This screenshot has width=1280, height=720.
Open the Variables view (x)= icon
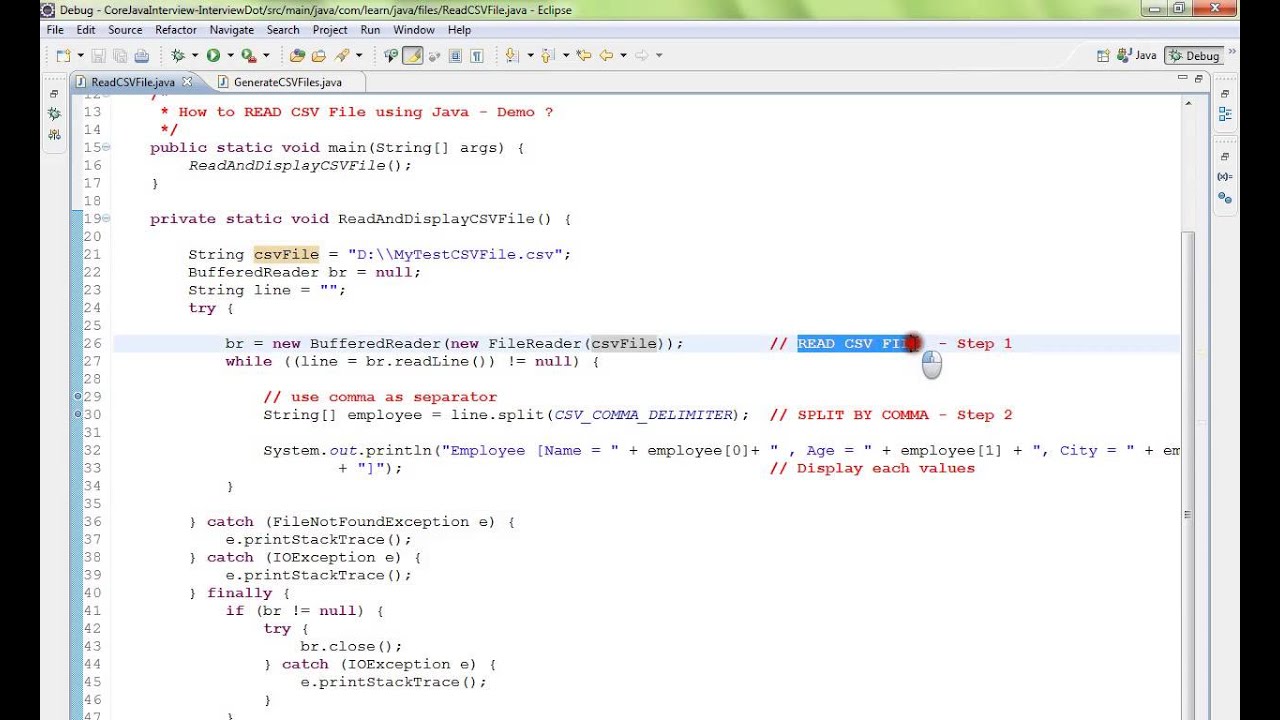(1225, 177)
